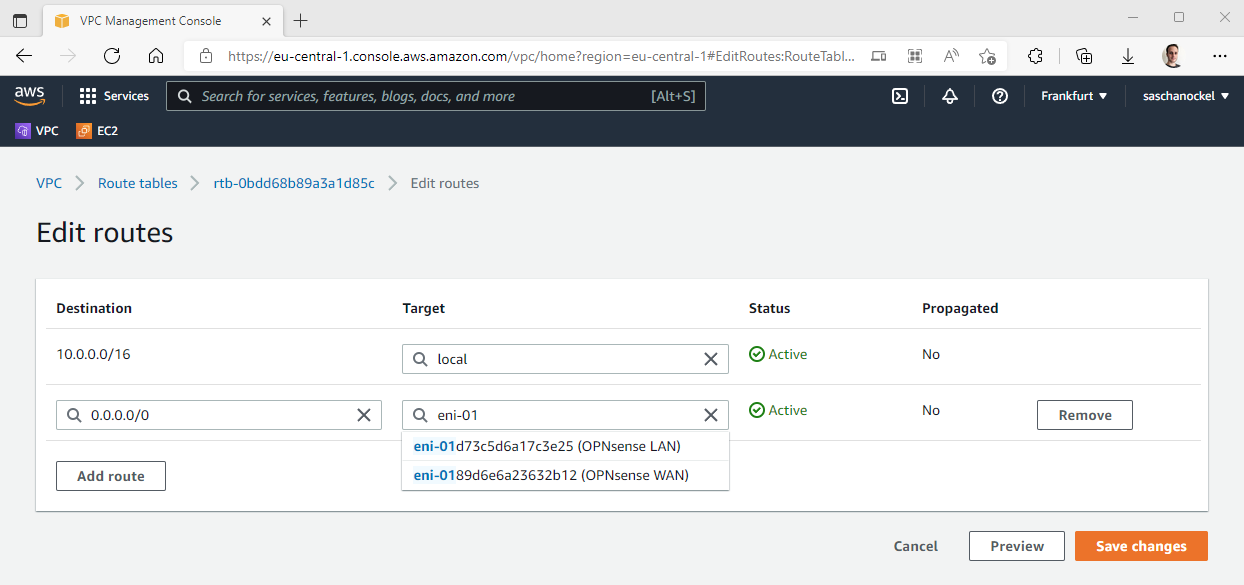
Task: Click the VPC shortcut in favorites bar
Action: pyautogui.click(x=37, y=131)
